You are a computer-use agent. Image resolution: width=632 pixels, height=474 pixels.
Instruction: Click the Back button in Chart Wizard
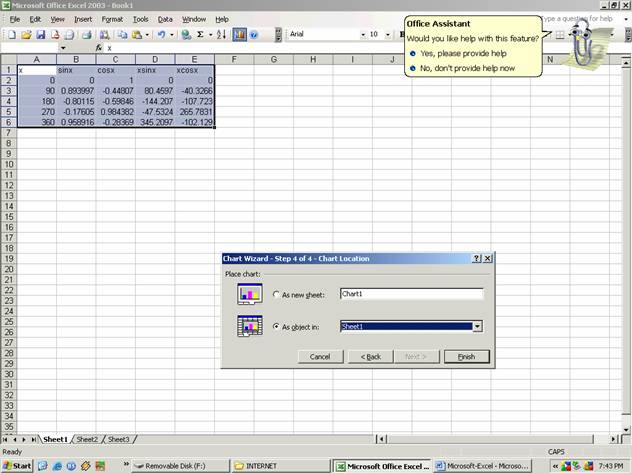[370, 357]
